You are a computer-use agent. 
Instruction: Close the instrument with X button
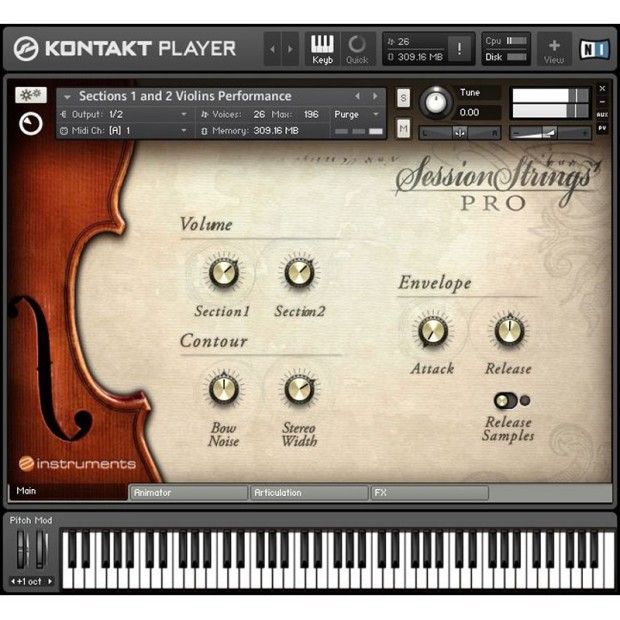(x=602, y=89)
